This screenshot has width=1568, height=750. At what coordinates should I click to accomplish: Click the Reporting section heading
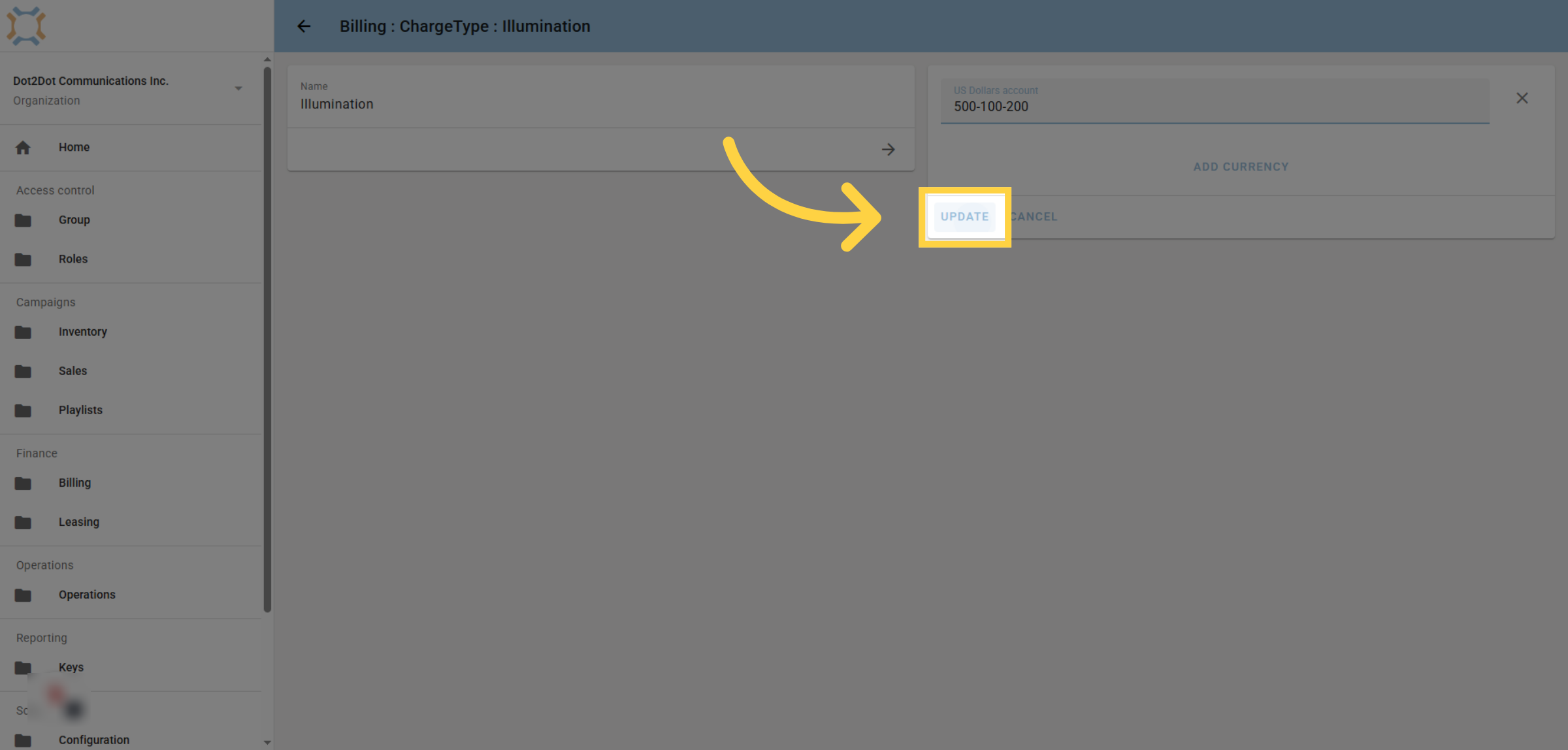click(42, 638)
